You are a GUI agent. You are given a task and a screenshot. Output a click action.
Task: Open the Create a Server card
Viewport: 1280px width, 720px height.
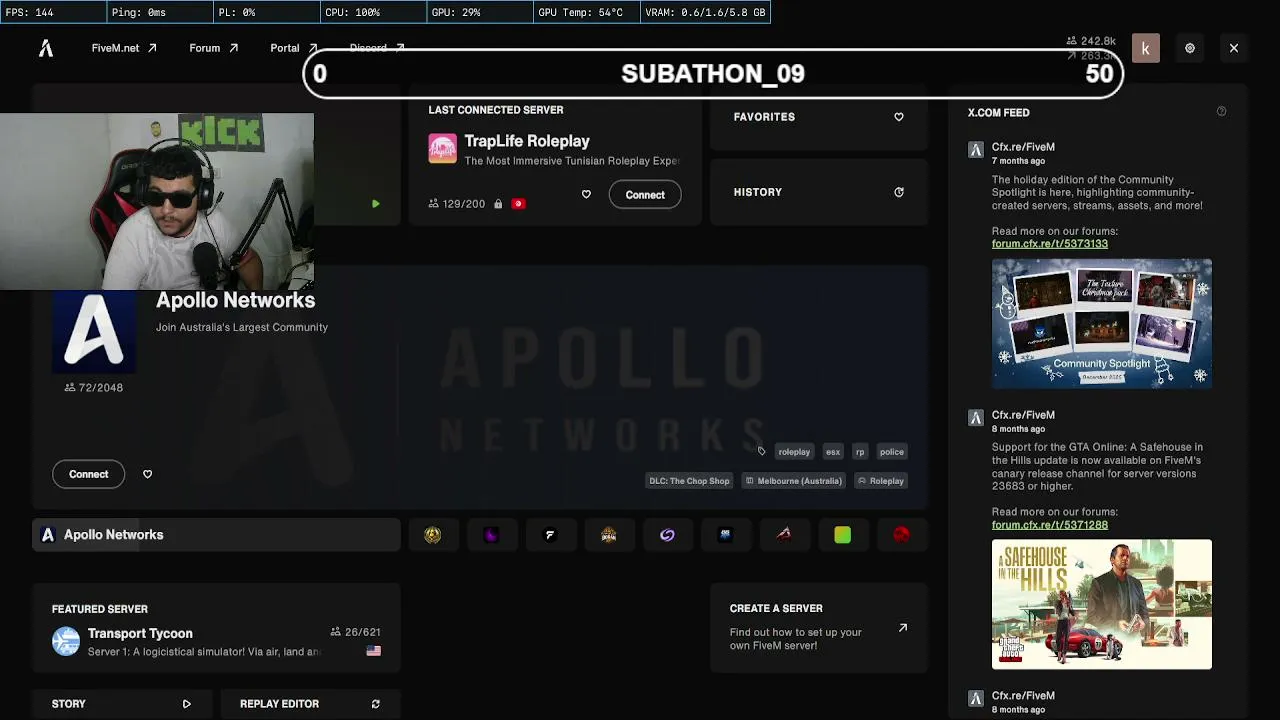819,627
